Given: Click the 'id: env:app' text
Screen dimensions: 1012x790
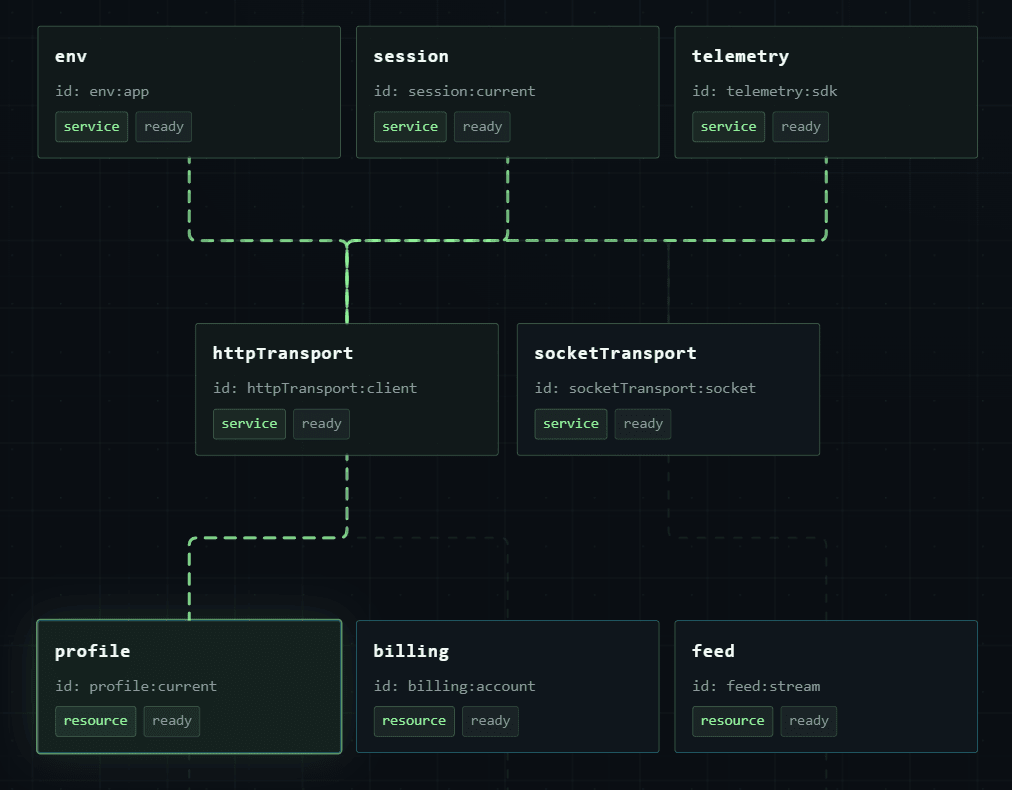Looking at the screenshot, I should coord(102,91).
